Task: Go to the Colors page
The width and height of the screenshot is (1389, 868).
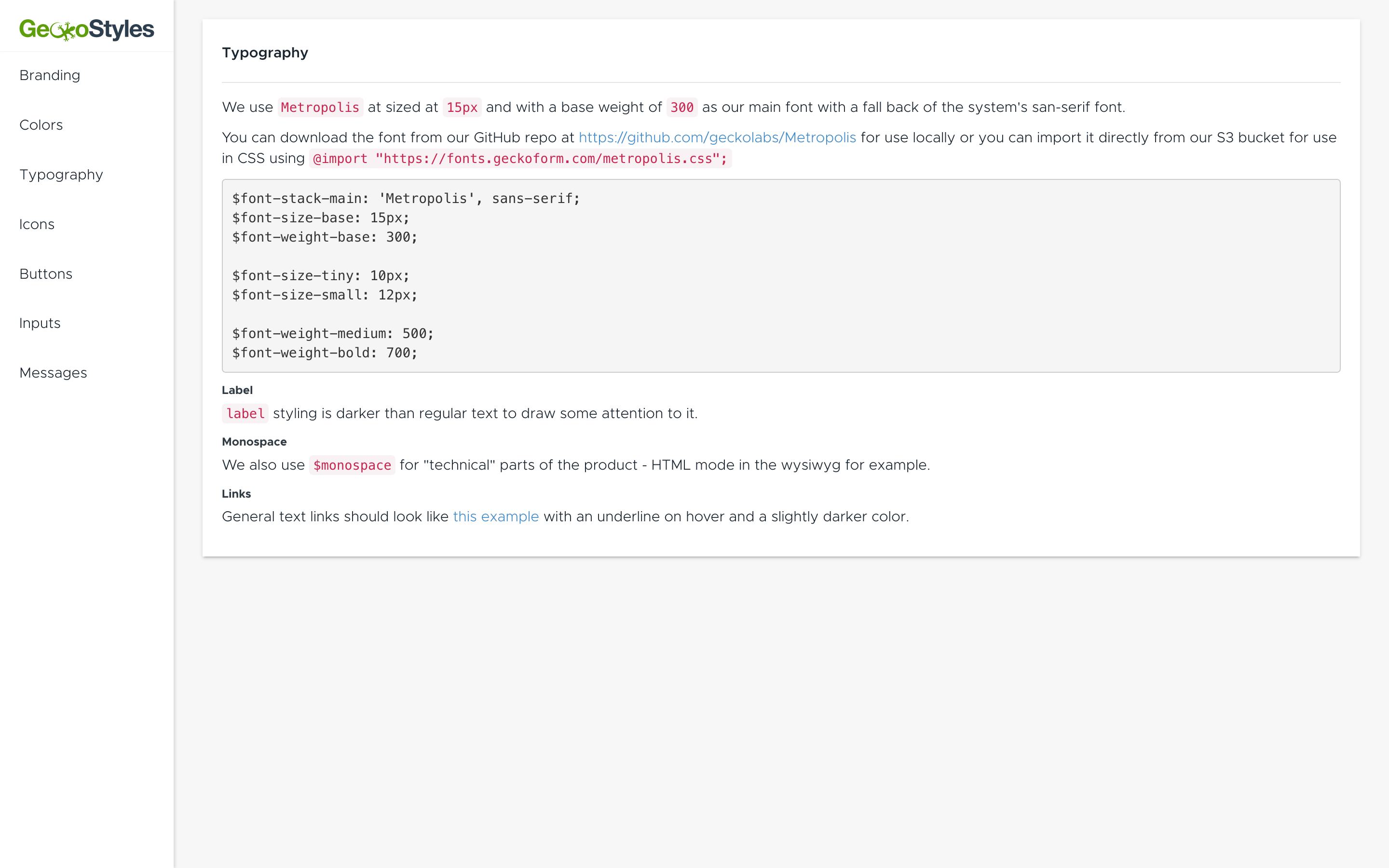Action: 41,124
